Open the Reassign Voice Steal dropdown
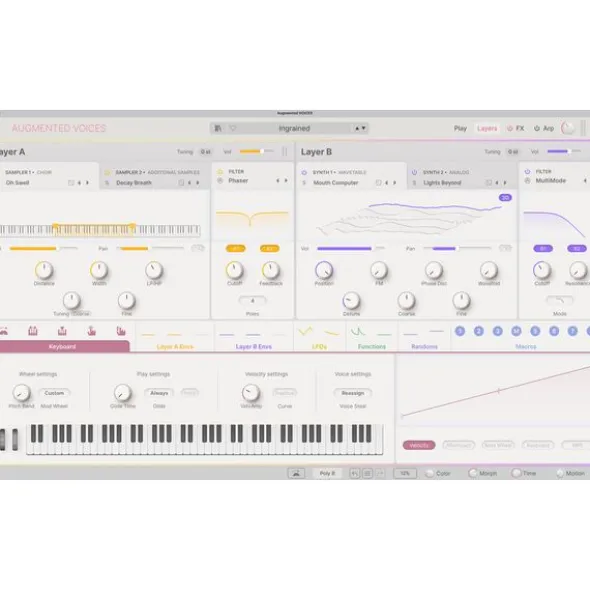Screen dimensions: 590x591 coord(353,393)
